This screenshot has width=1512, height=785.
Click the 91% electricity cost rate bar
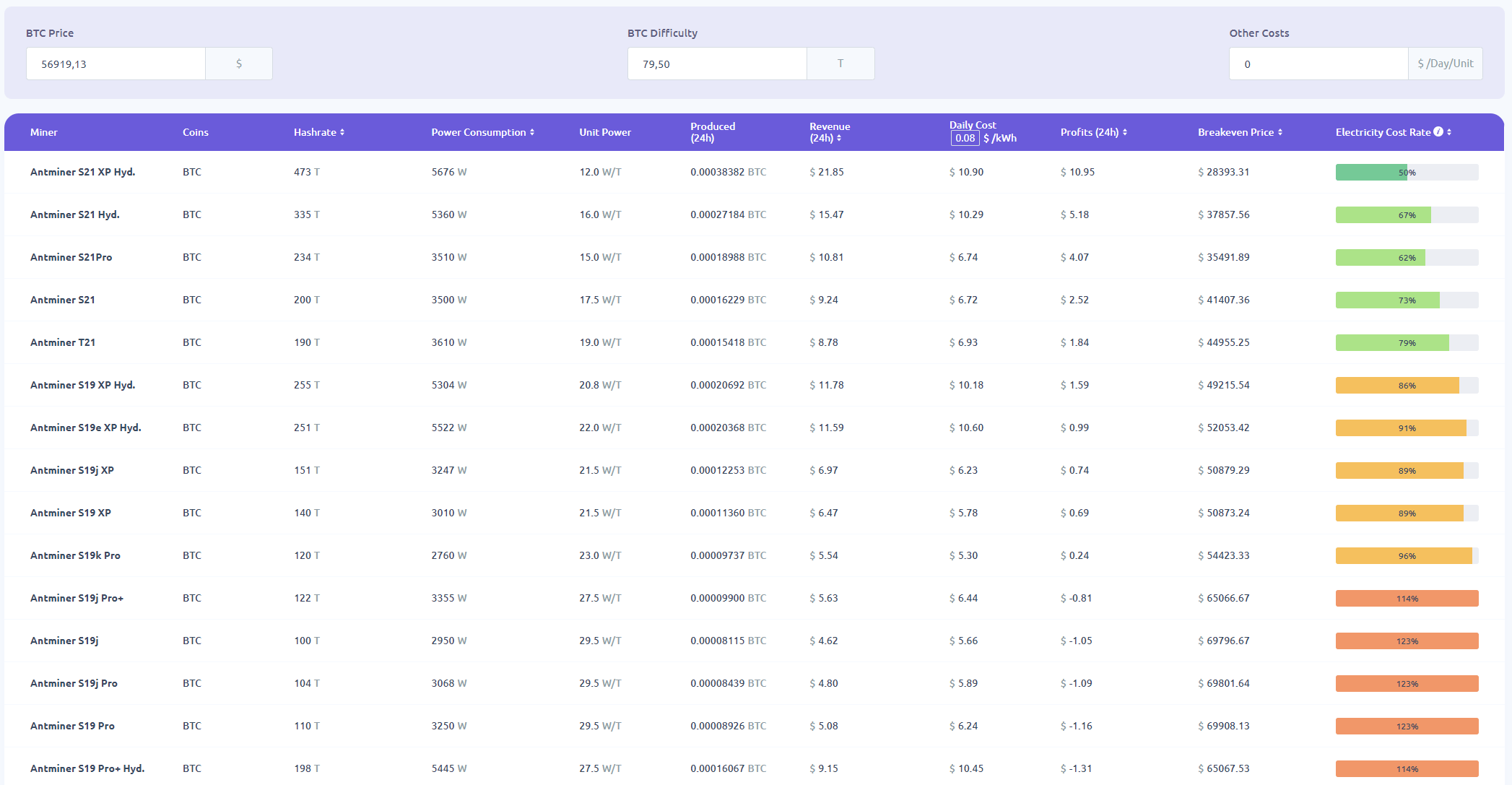pos(1407,428)
